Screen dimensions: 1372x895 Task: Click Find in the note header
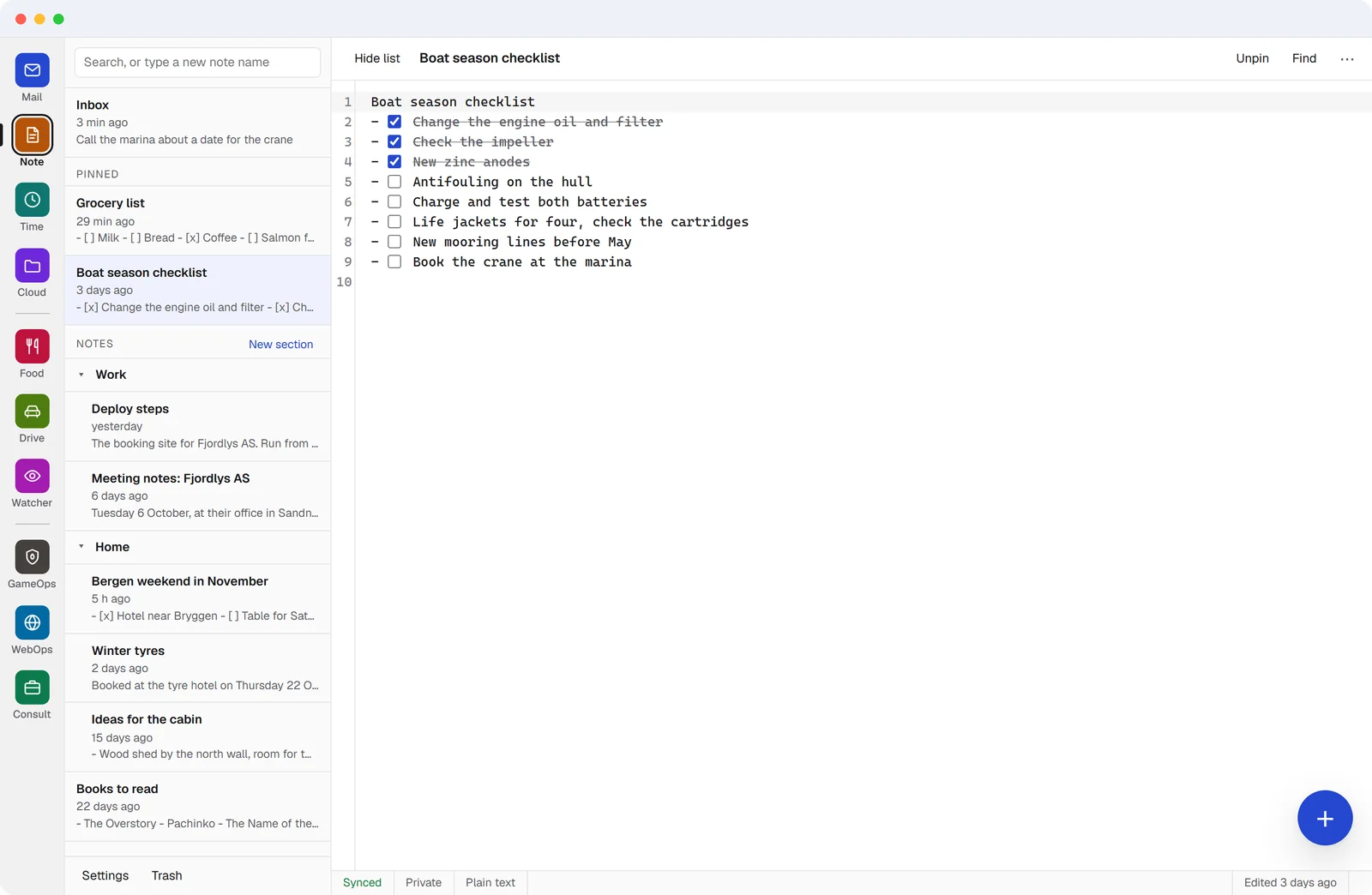point(1304,58)
